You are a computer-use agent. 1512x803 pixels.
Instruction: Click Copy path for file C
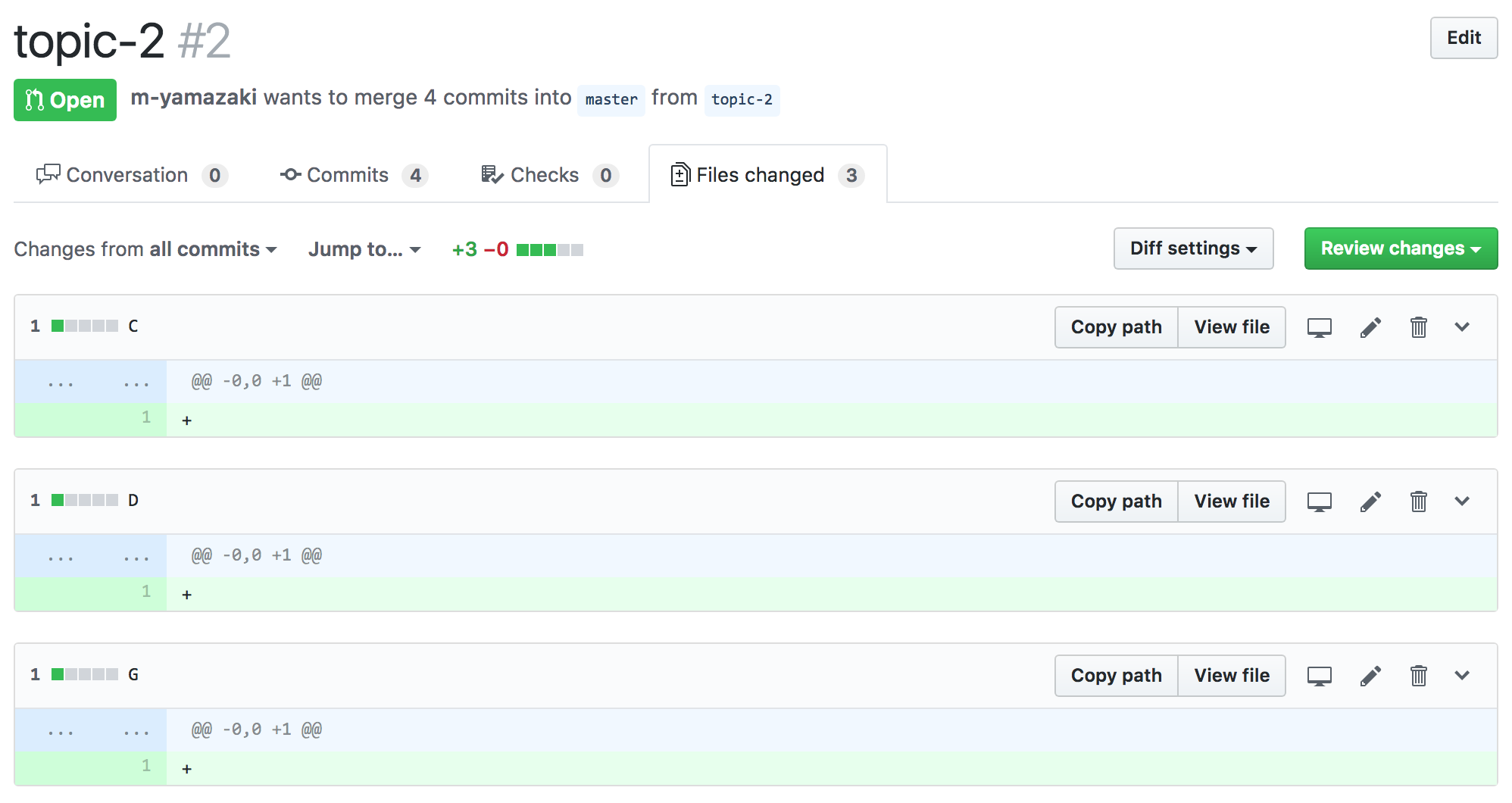click(x=1116, y=327)
